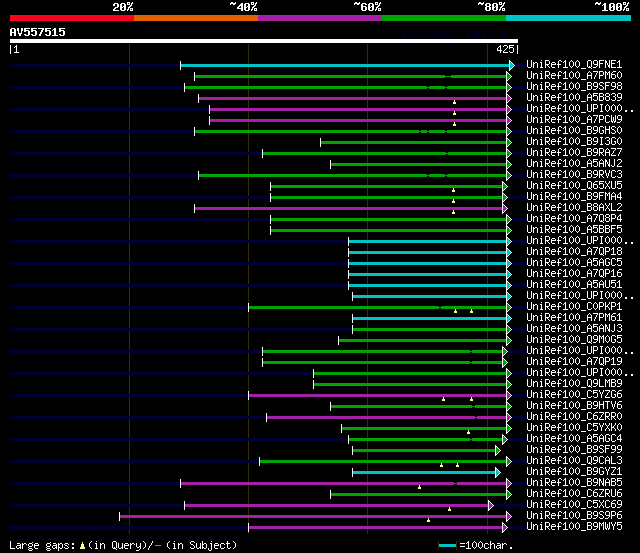Open the UniRef100_A7Q8P4 entry
Screen dimensions: 640x553
574,219
